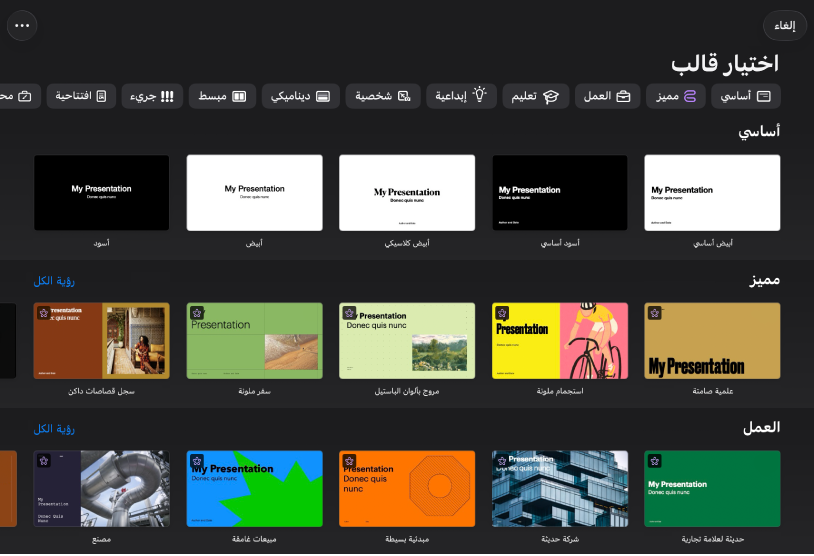Click the exclamation marks icon on جريء
Image resolution: width=814 pixels, height=556 pixels.
coord(167,96)
